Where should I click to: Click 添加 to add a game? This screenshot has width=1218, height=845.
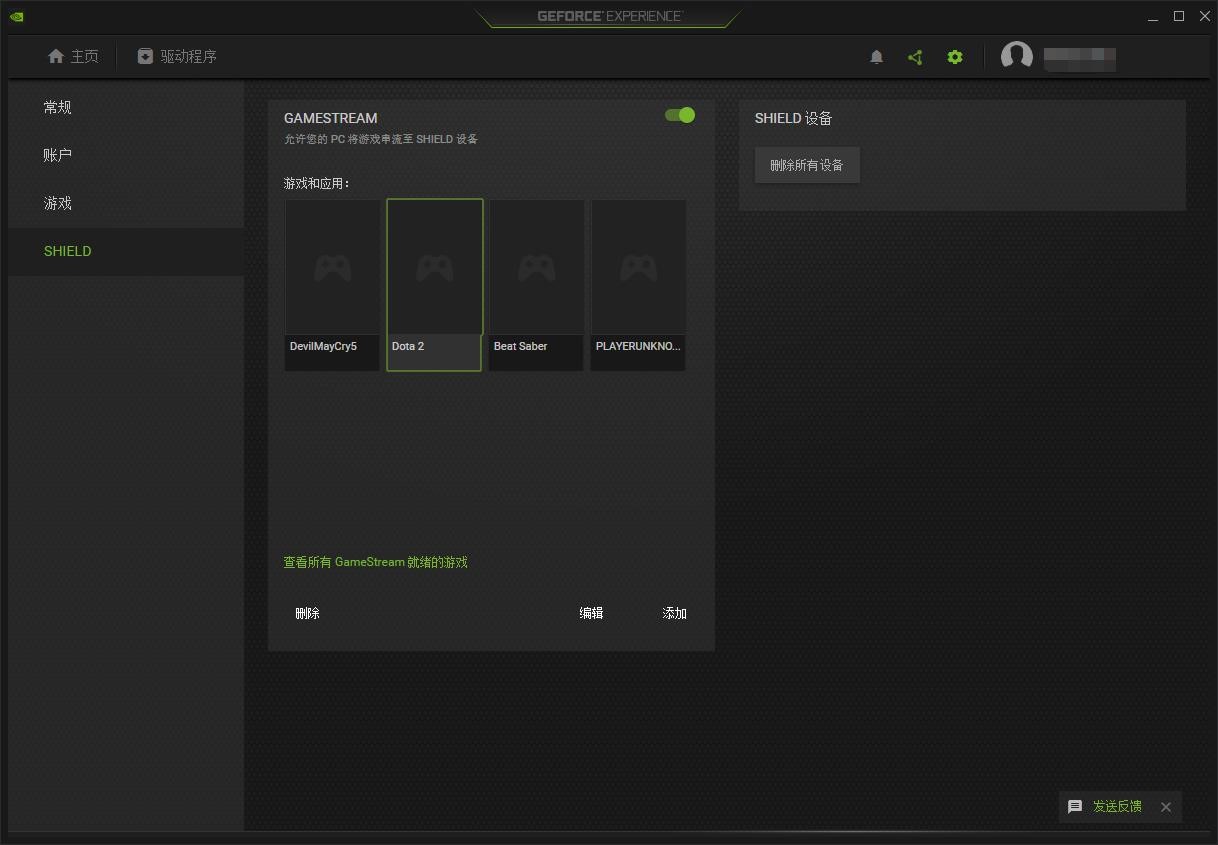(674, 613)
